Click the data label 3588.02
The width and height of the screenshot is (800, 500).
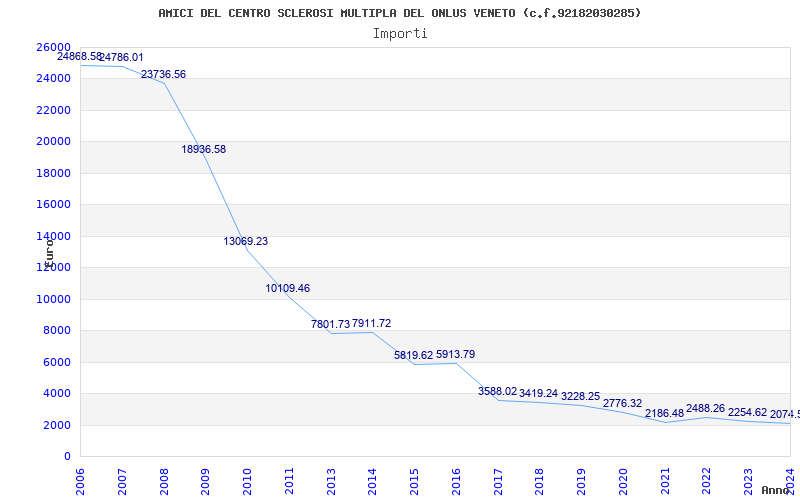[x=497, y=391]
